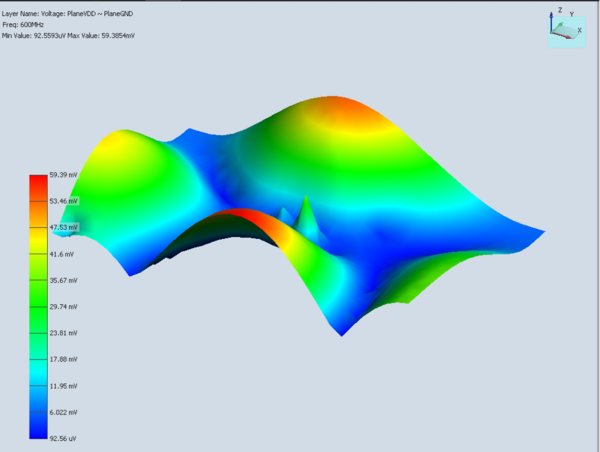Click the 6.022 mV legend label
Viewport: 600px width, 452px height.
pos(64,412)
